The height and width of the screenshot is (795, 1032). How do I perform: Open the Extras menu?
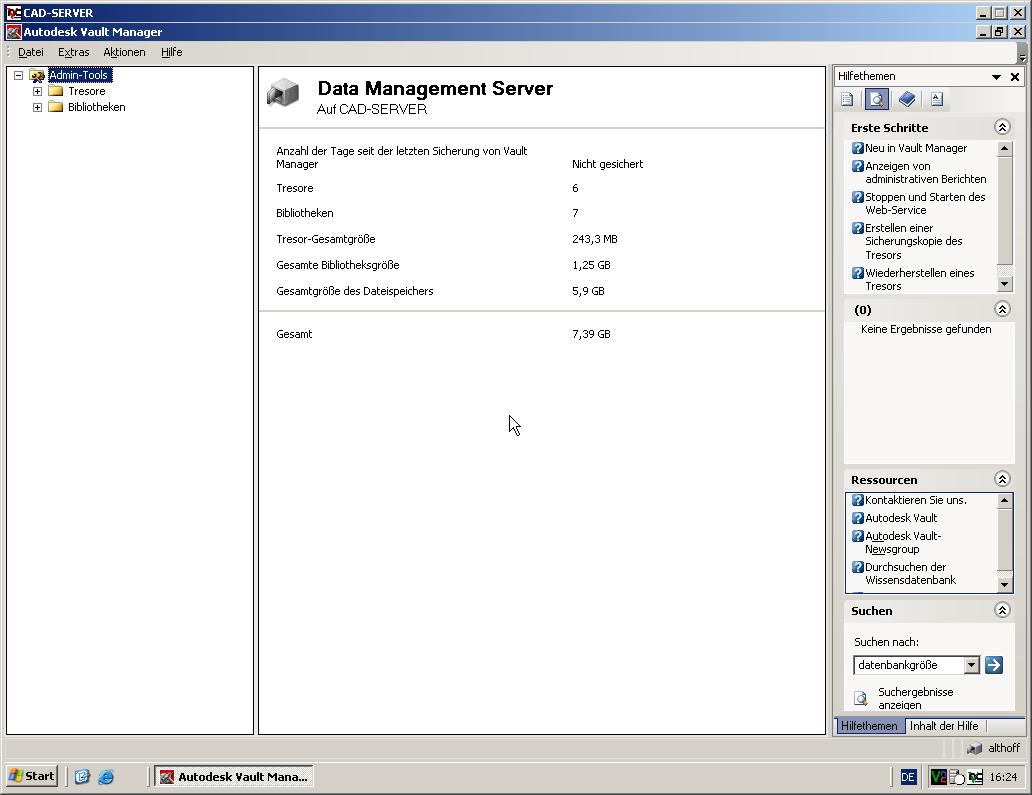pos(74,52)
